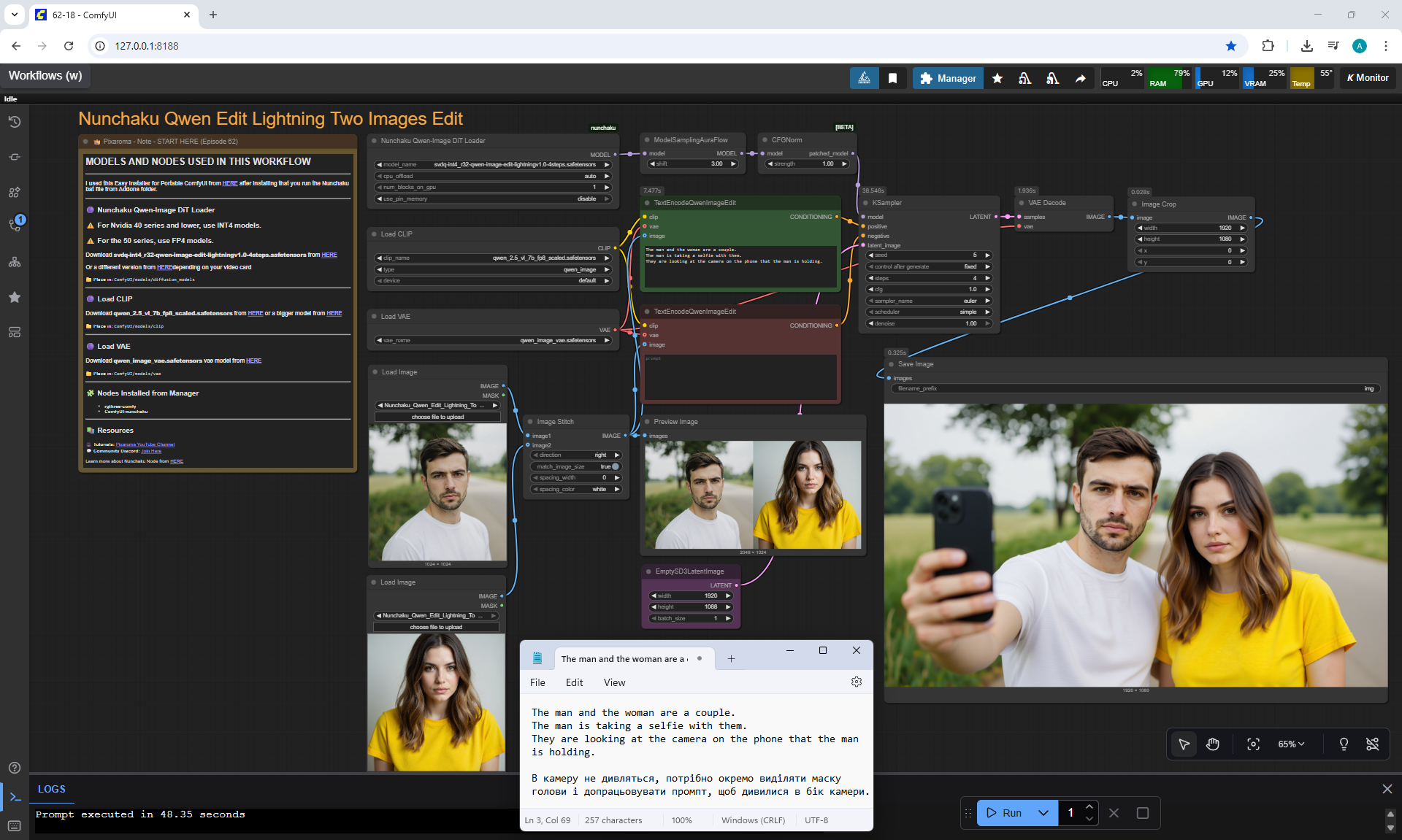The height and width of the screenshot is (840, 1402).
Task: Click choose file to upload on first Load Image
Action: click(437, 417)
